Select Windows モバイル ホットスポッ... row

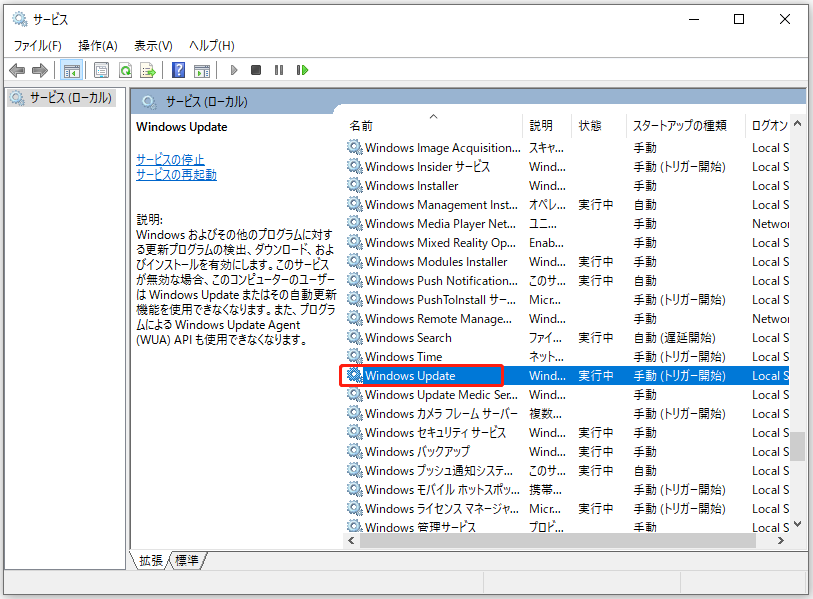567,490
